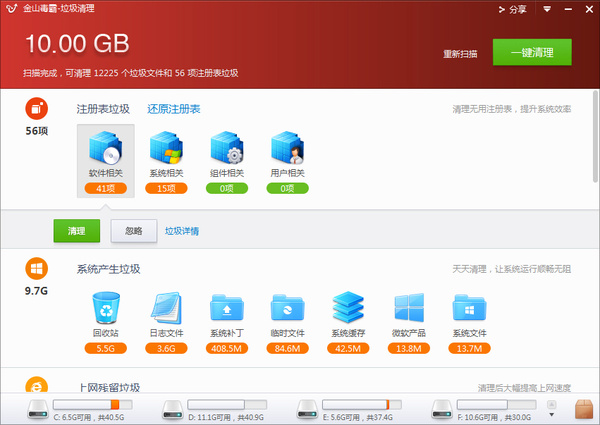Click the 注册表垃圾 red category icon
Viewport: 600px width, 425px height.
click(x=37, y=109)
